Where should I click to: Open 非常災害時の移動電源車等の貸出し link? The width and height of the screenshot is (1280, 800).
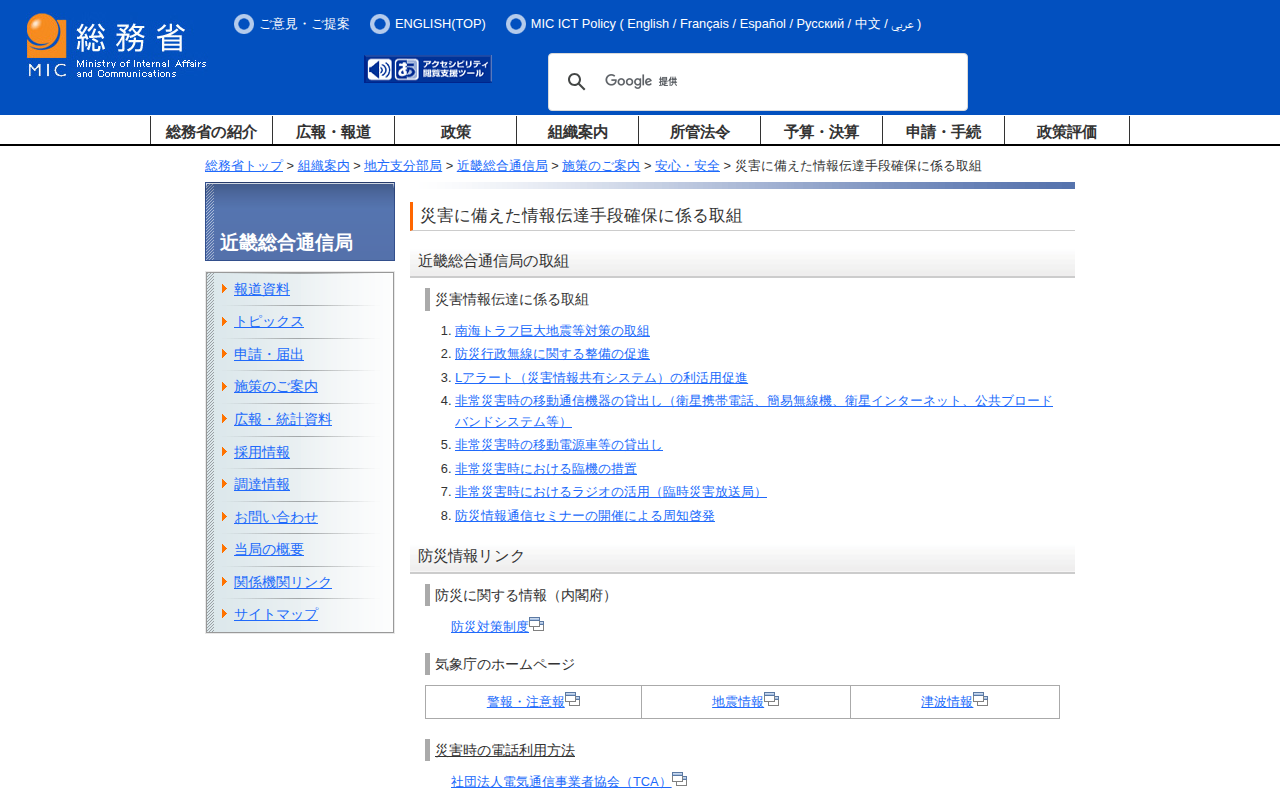(558, 445)
